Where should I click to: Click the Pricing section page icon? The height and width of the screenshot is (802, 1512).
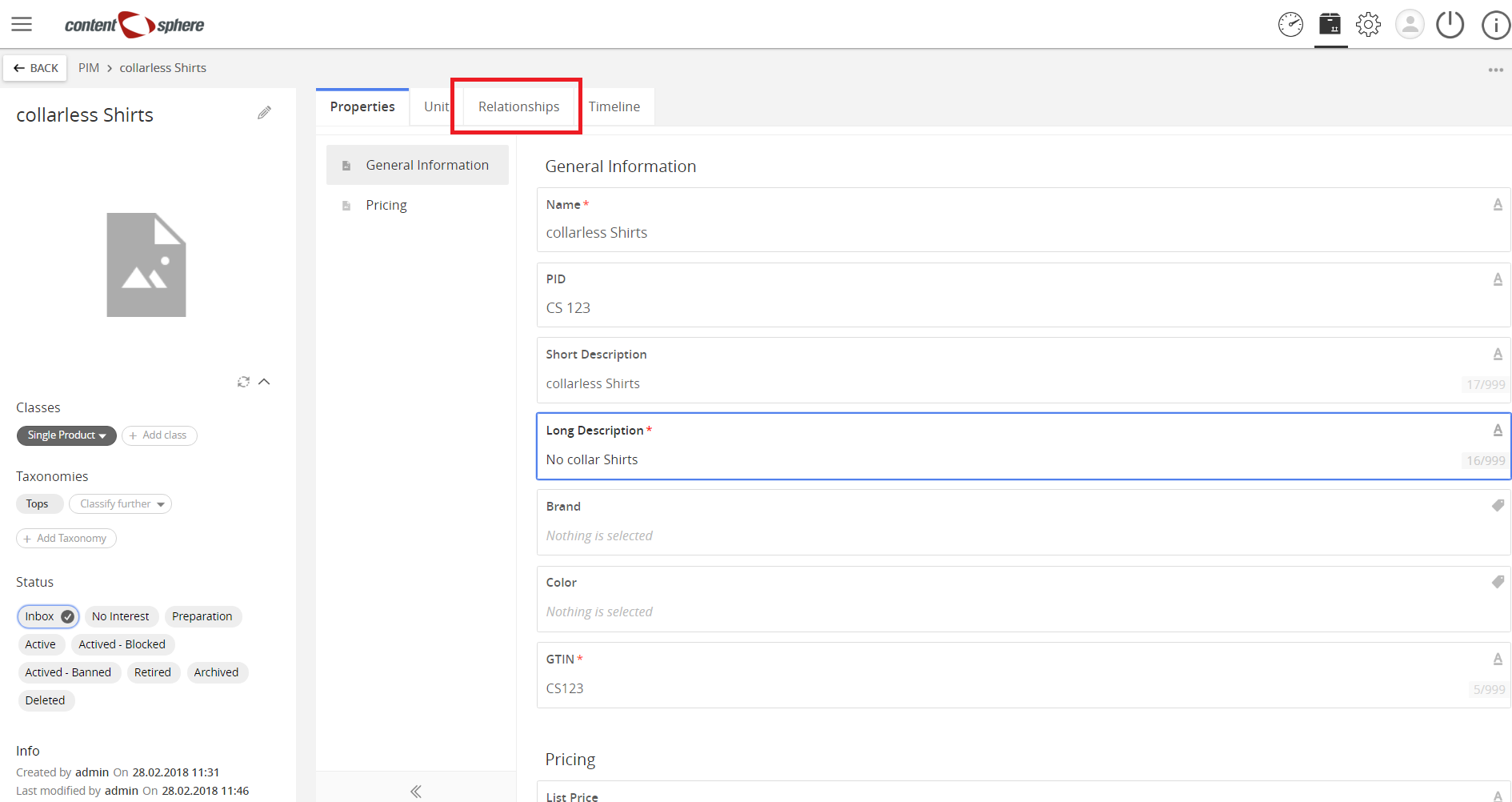point(346,206)
